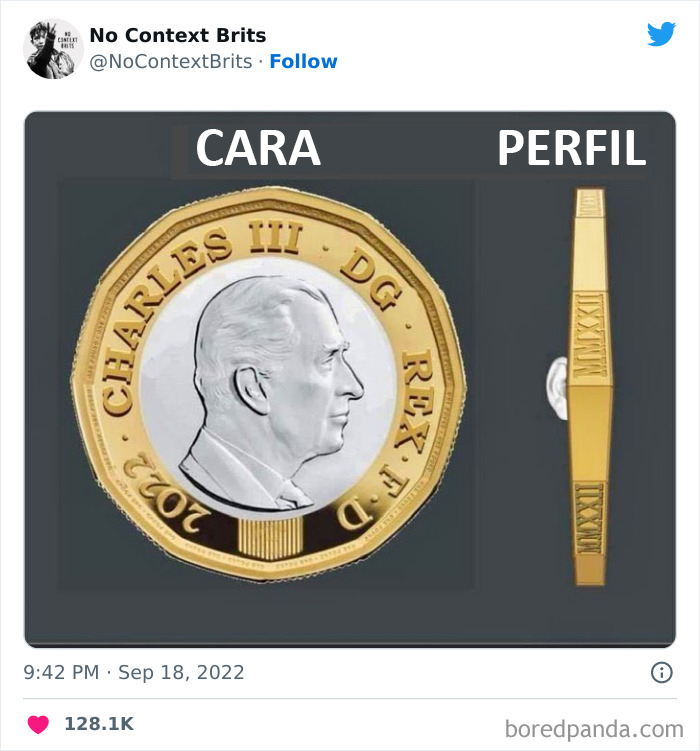700x751 pixels.
Task: Click the PERFIL label above the coin edge
Action: pos(571,149)
